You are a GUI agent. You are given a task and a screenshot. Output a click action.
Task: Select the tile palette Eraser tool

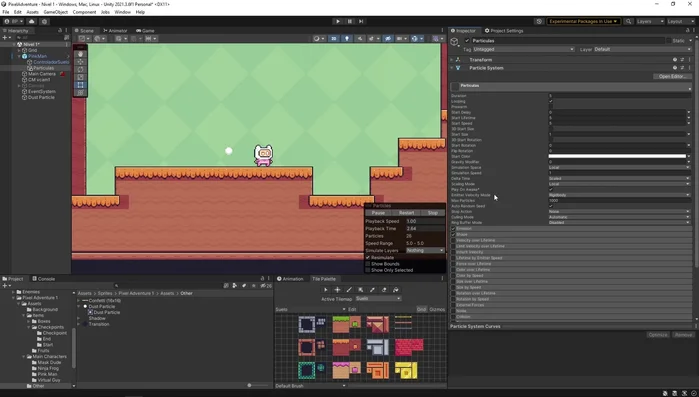[384, 290]
